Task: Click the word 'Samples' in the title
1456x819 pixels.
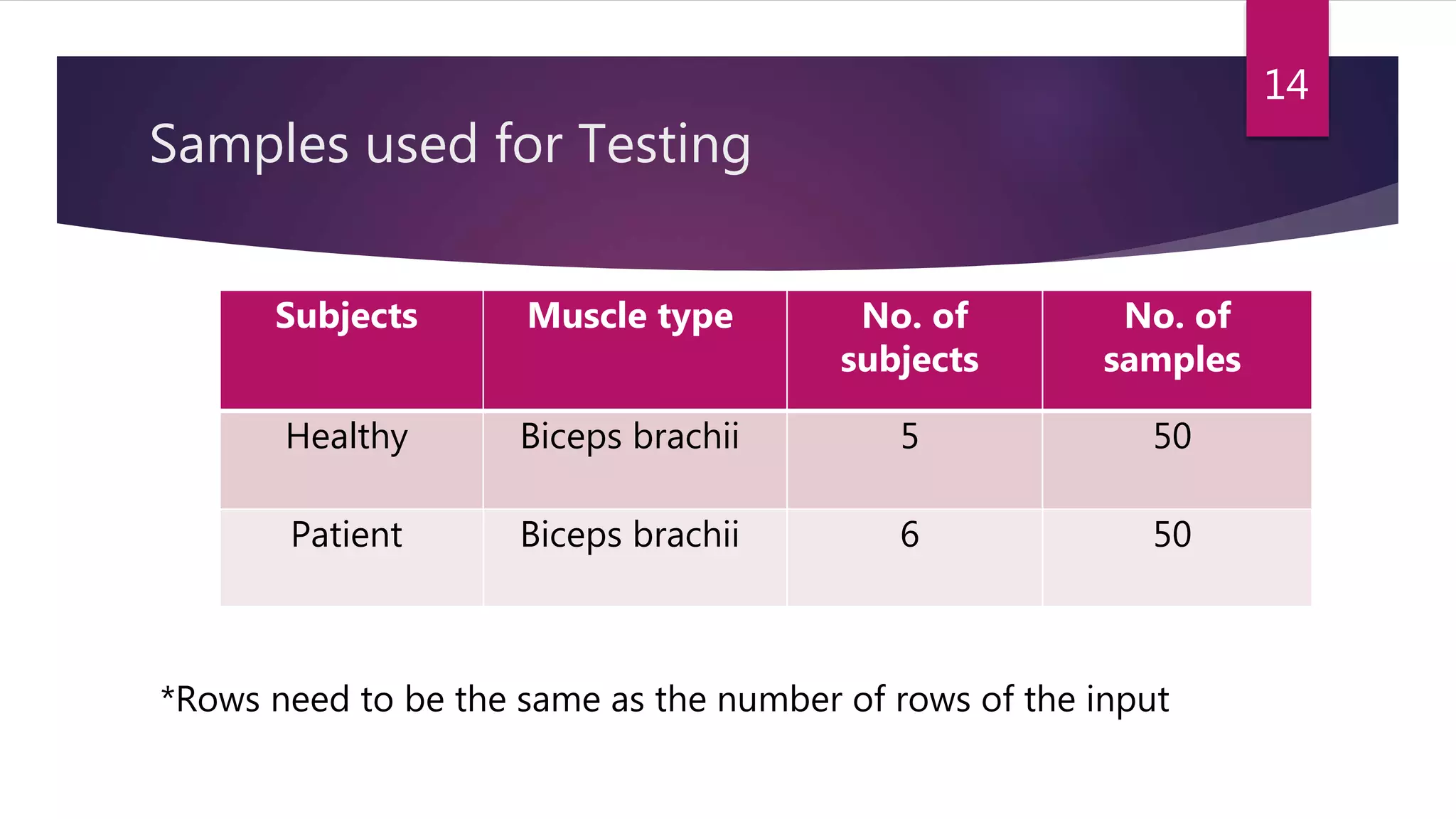Action: [249, 144]
